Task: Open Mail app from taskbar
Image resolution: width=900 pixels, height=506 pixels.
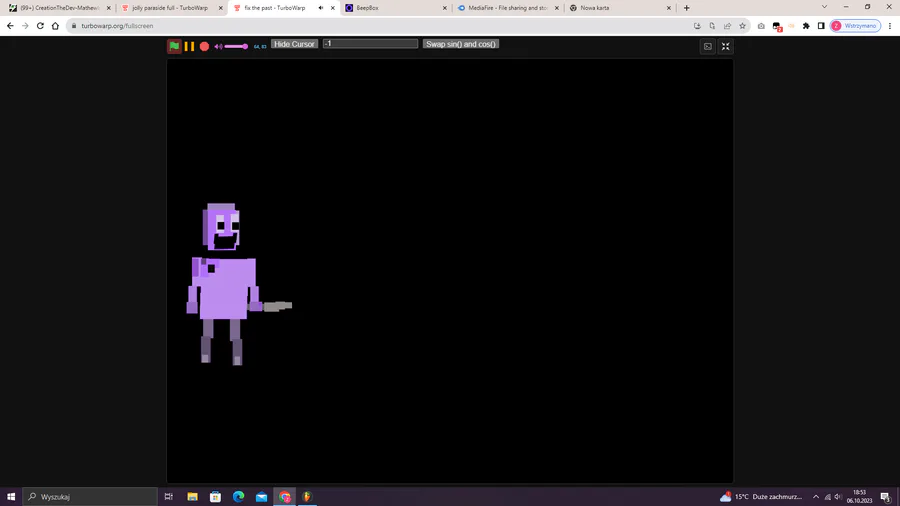Action: click(x=261, y=497)
